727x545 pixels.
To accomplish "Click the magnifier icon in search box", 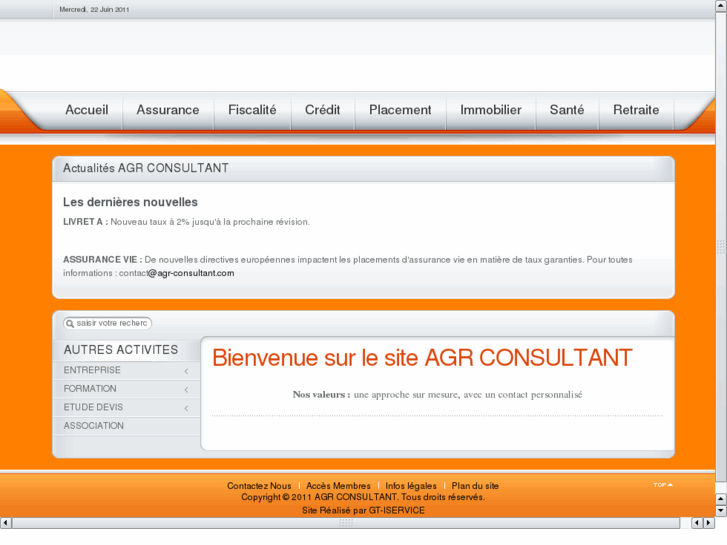I will coord(70,323).
